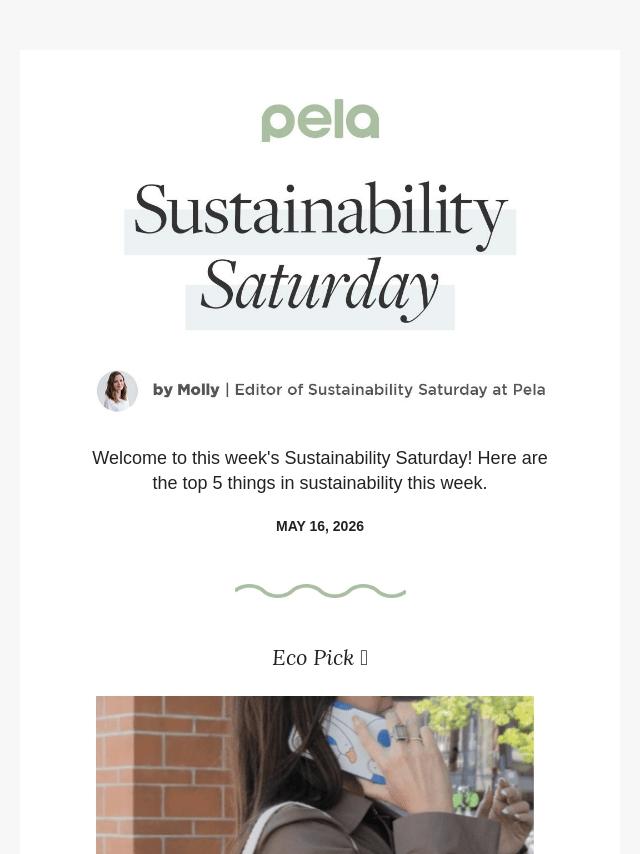Click the emoji placeholder after Eco Pick
Viewport: 640px width, 854px height.
364,658
